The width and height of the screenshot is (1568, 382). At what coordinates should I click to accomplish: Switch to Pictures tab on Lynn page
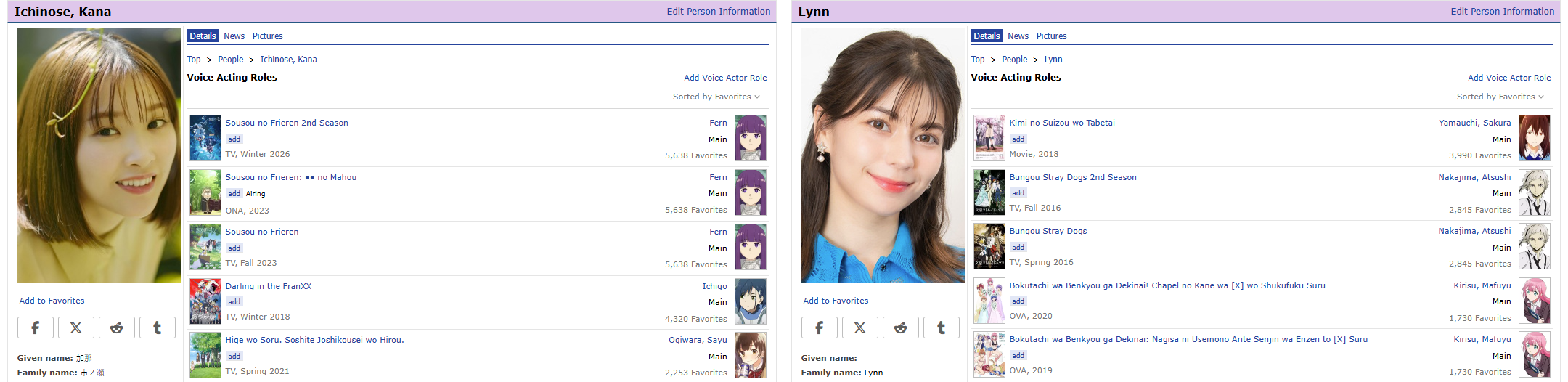click(1052, 36)
